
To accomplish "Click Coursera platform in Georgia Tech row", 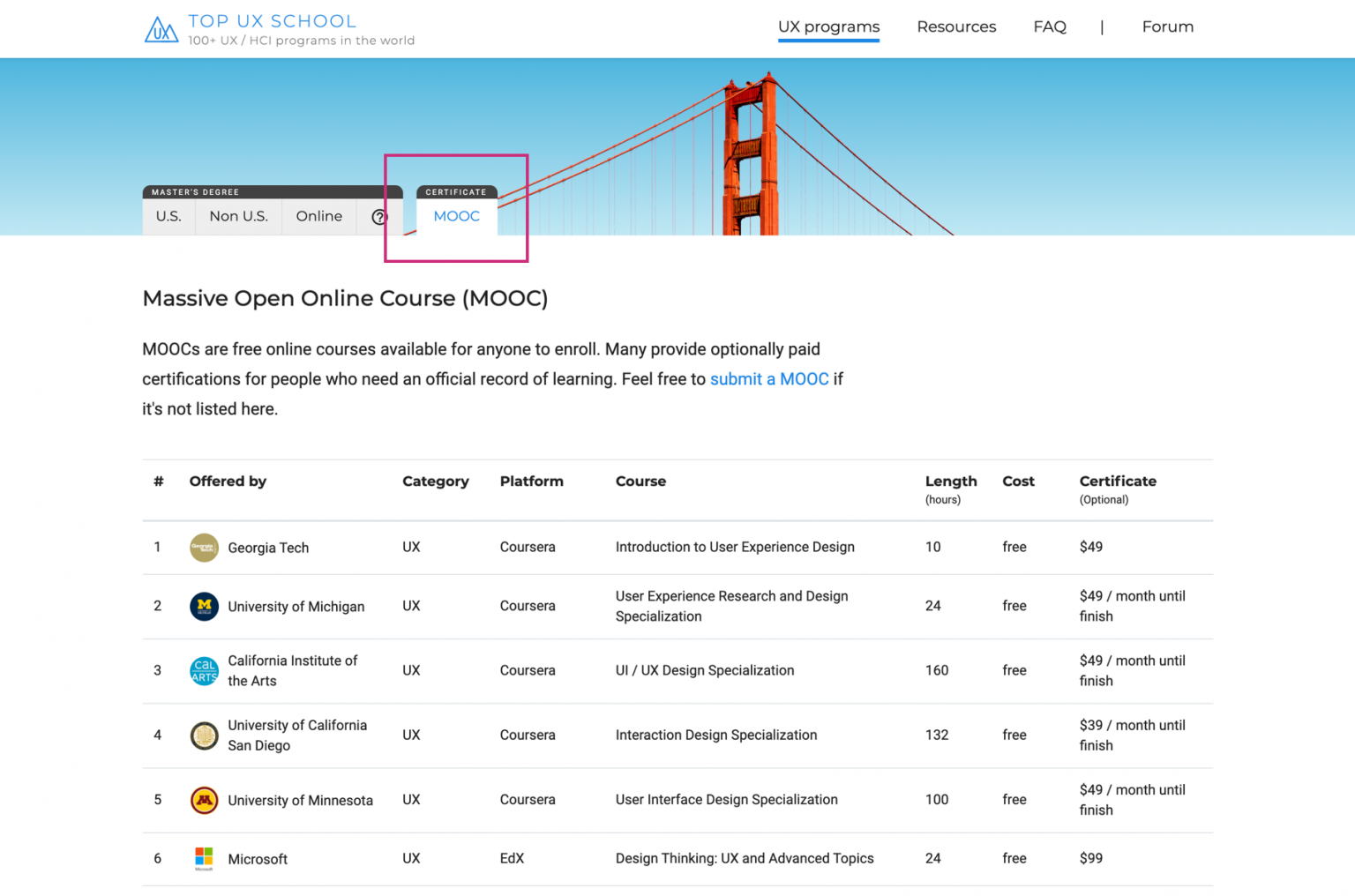I will (x=528, y=547).
